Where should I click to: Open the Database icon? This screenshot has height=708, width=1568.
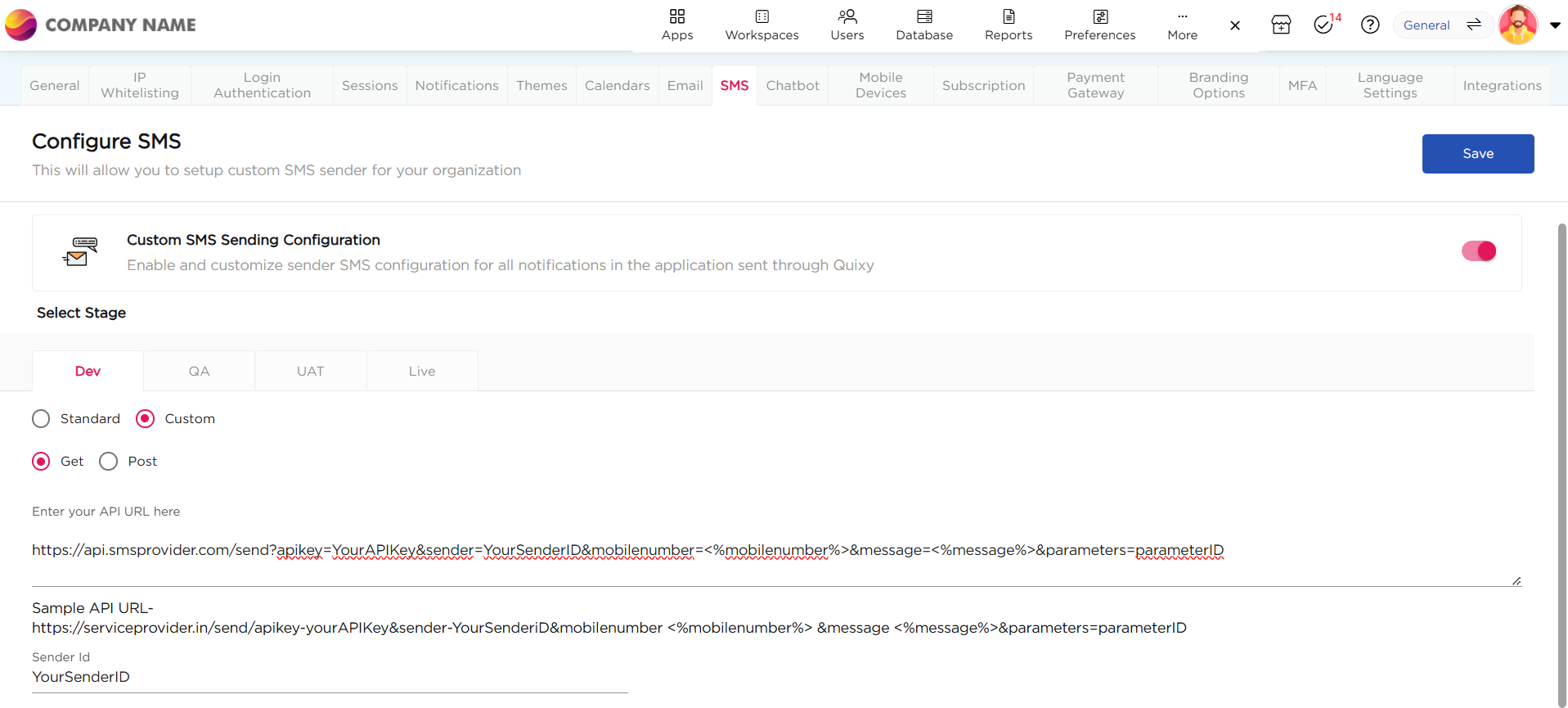click(924, 17)
